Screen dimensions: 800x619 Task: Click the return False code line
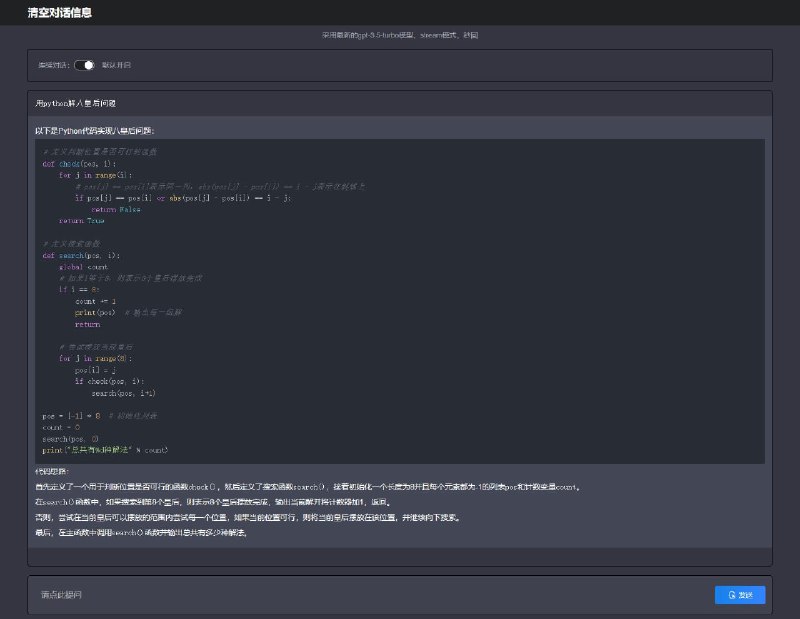pos(115,209)
